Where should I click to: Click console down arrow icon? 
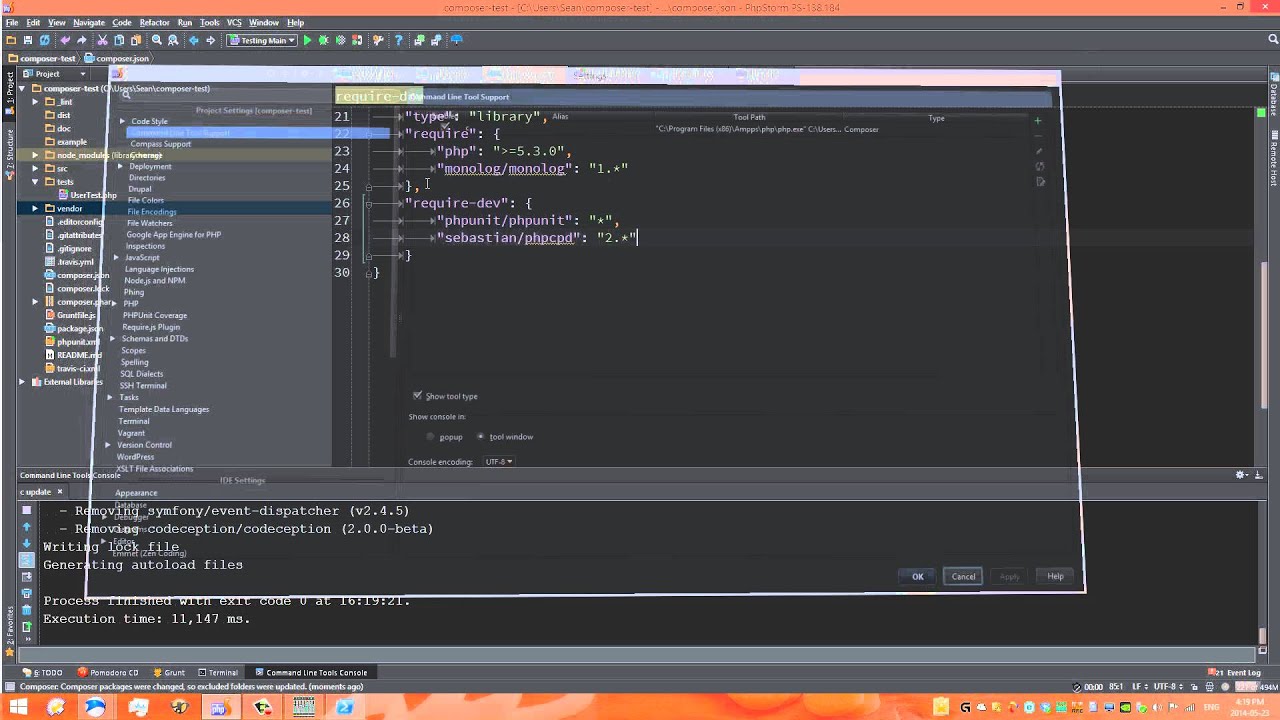coord(27,544)
